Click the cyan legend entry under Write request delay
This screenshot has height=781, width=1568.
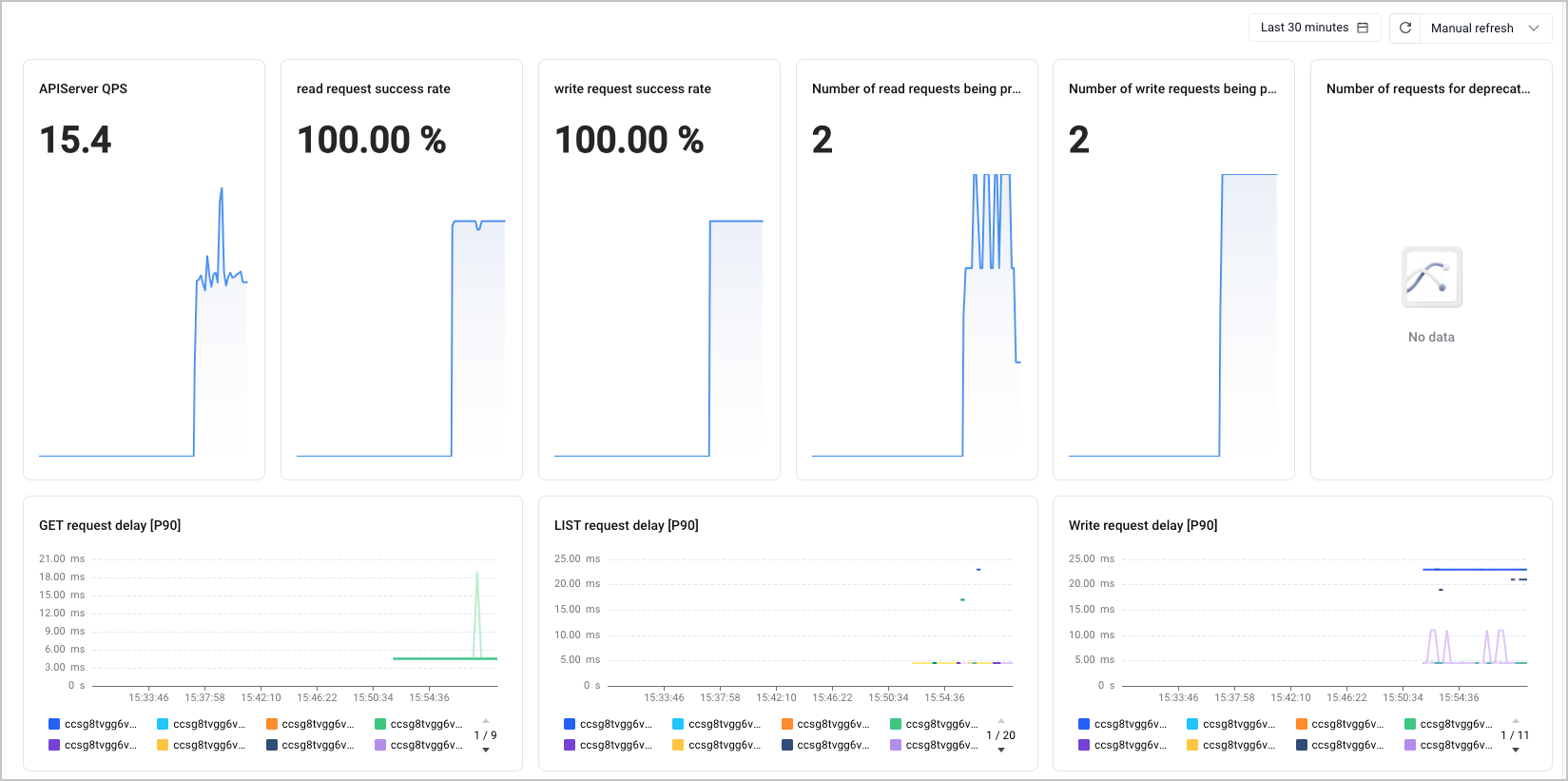click(1231, 724)
